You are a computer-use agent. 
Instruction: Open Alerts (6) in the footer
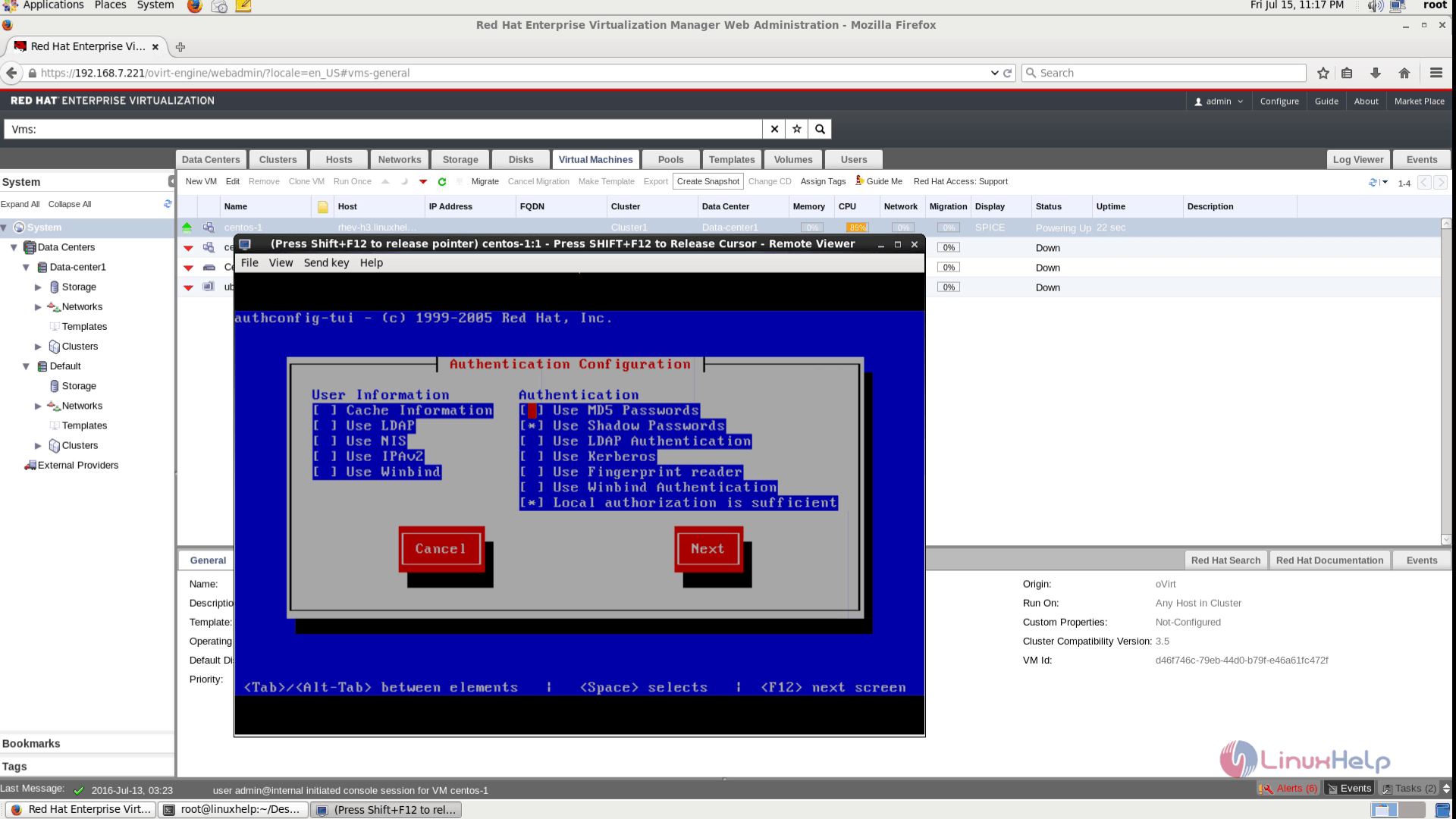click(x=1288, y=789)
